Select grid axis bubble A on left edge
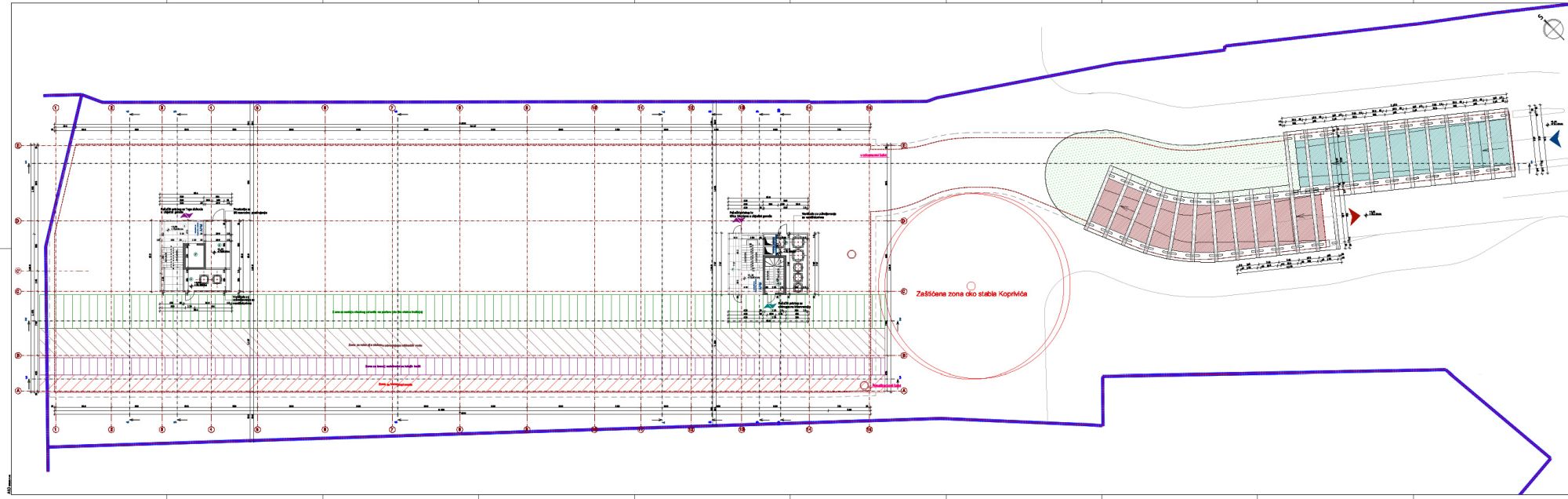 click(x=17, y=390)
